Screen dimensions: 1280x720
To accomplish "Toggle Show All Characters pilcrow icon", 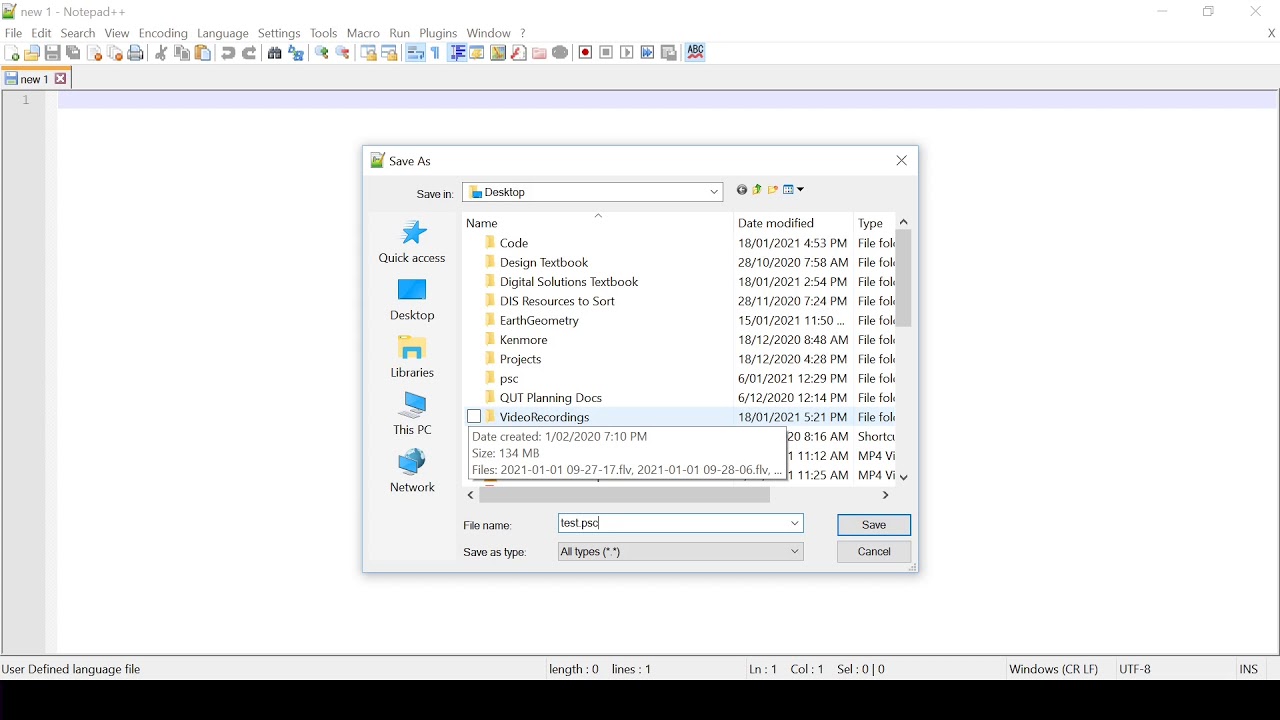I will pos(436,53).
